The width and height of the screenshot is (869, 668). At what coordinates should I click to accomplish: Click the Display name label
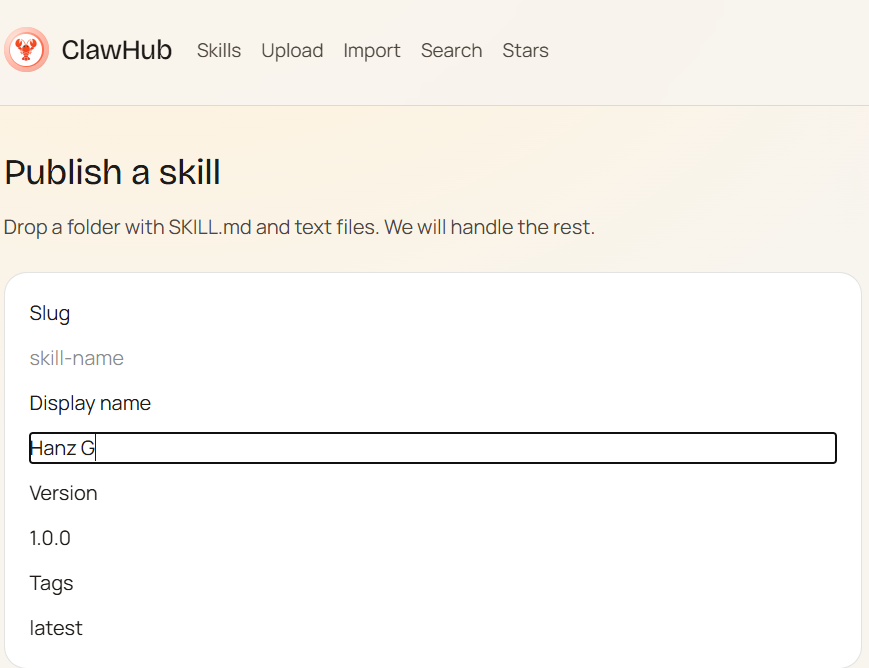[90, 404]
